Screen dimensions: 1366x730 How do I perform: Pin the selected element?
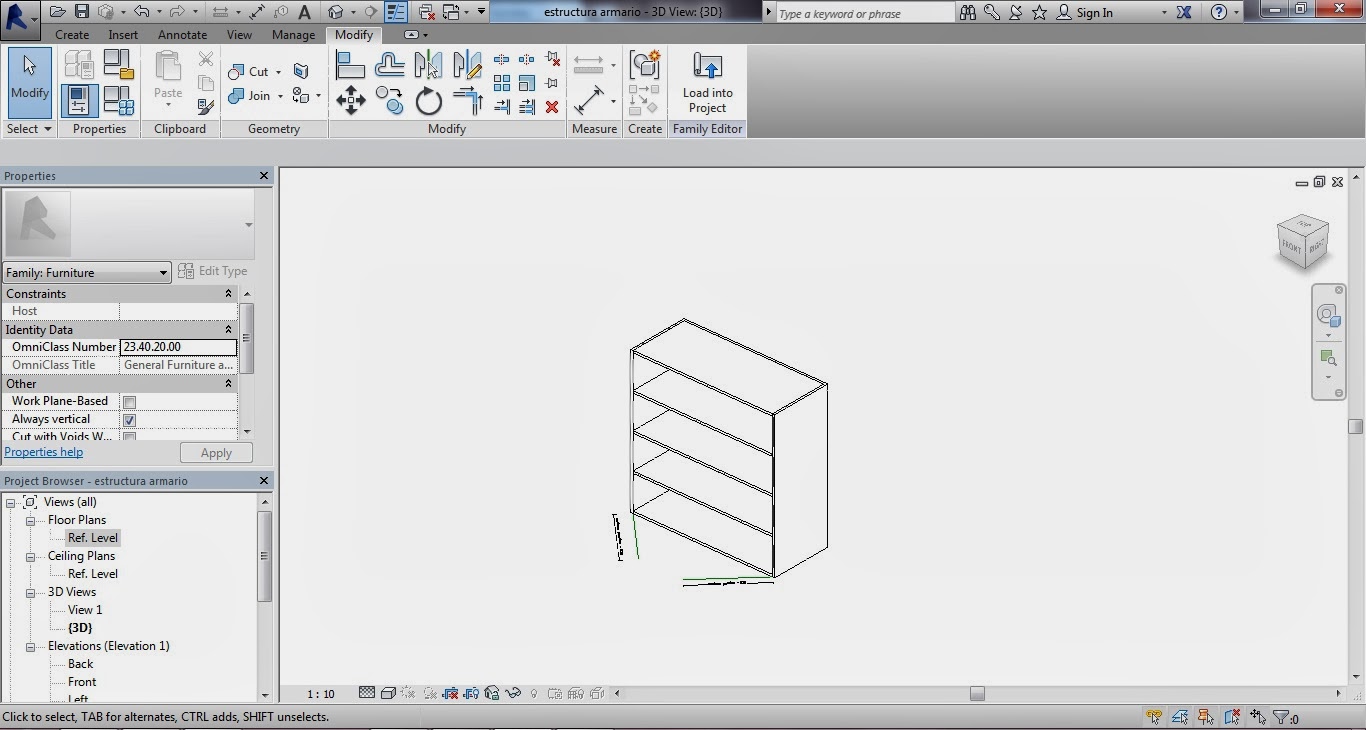click(x=550, y=82)
